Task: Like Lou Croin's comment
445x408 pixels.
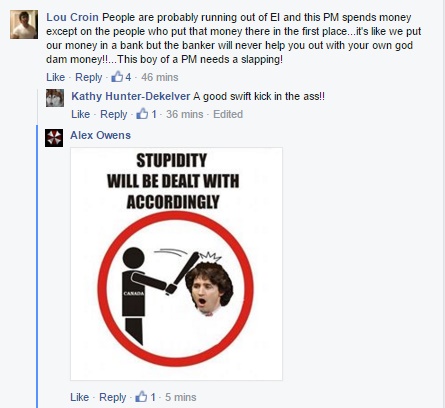Action: point(55,77)
